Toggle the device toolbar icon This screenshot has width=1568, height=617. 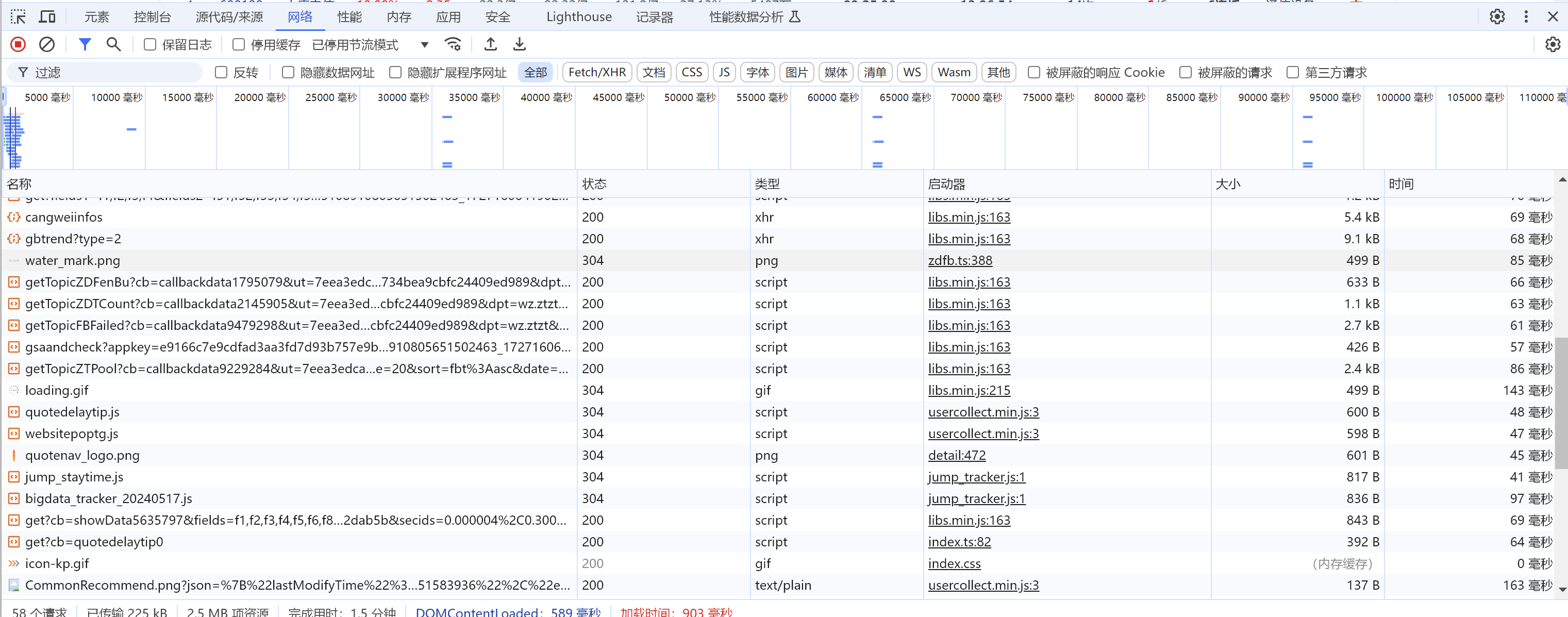tap(47, 16)
